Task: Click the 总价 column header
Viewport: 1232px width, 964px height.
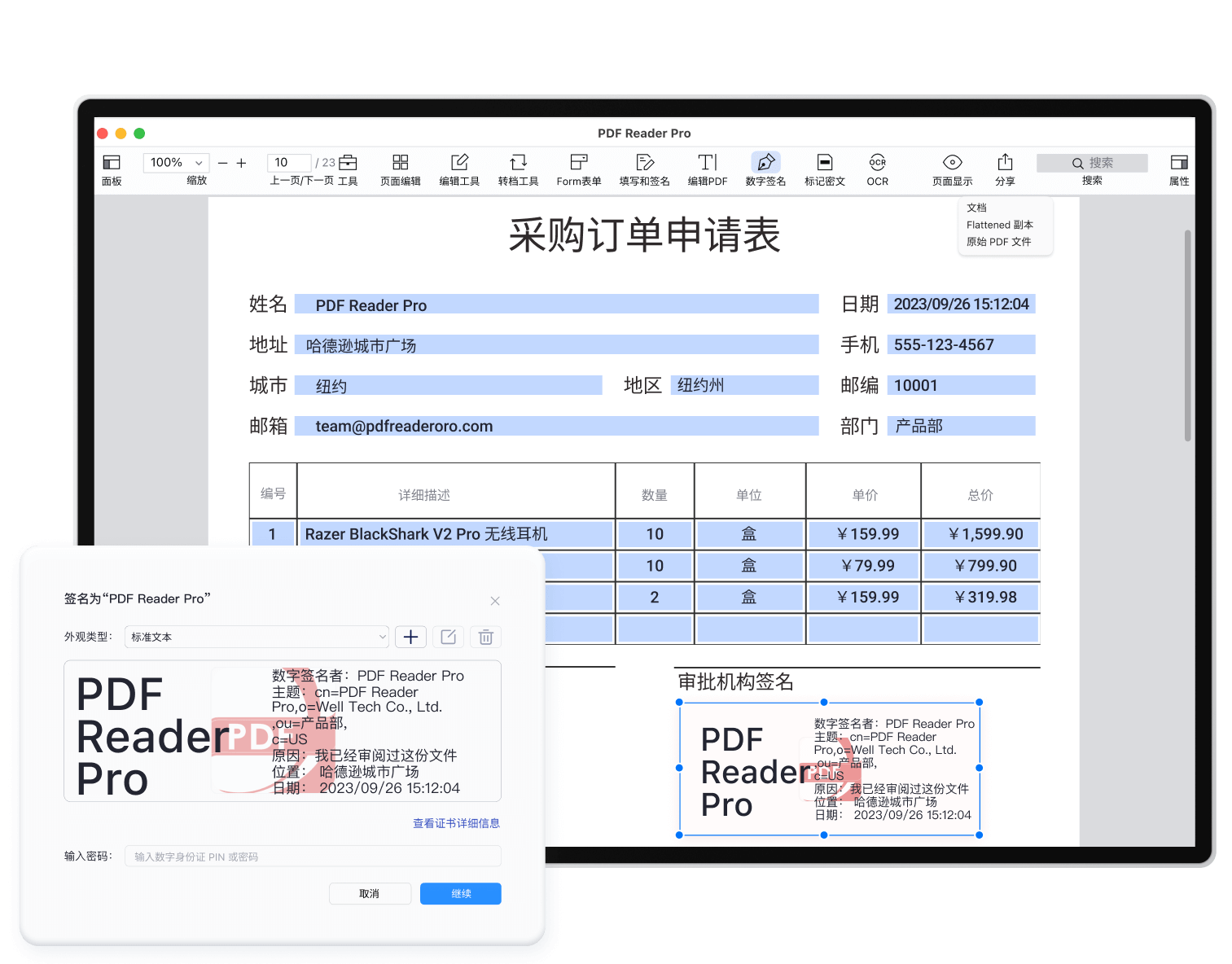Action: (980, 494)
